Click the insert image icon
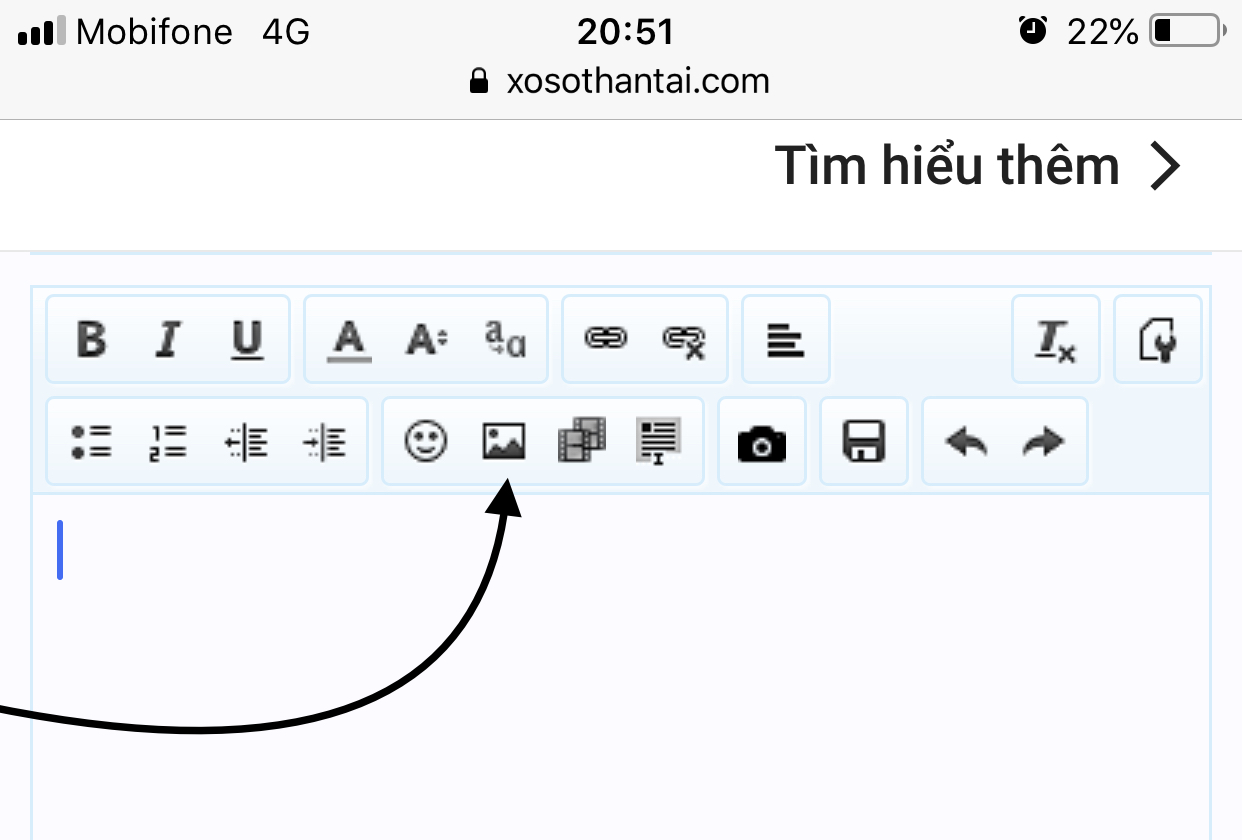The width and height of the screenshot is (1242, 840). click(x=504, y=441)
